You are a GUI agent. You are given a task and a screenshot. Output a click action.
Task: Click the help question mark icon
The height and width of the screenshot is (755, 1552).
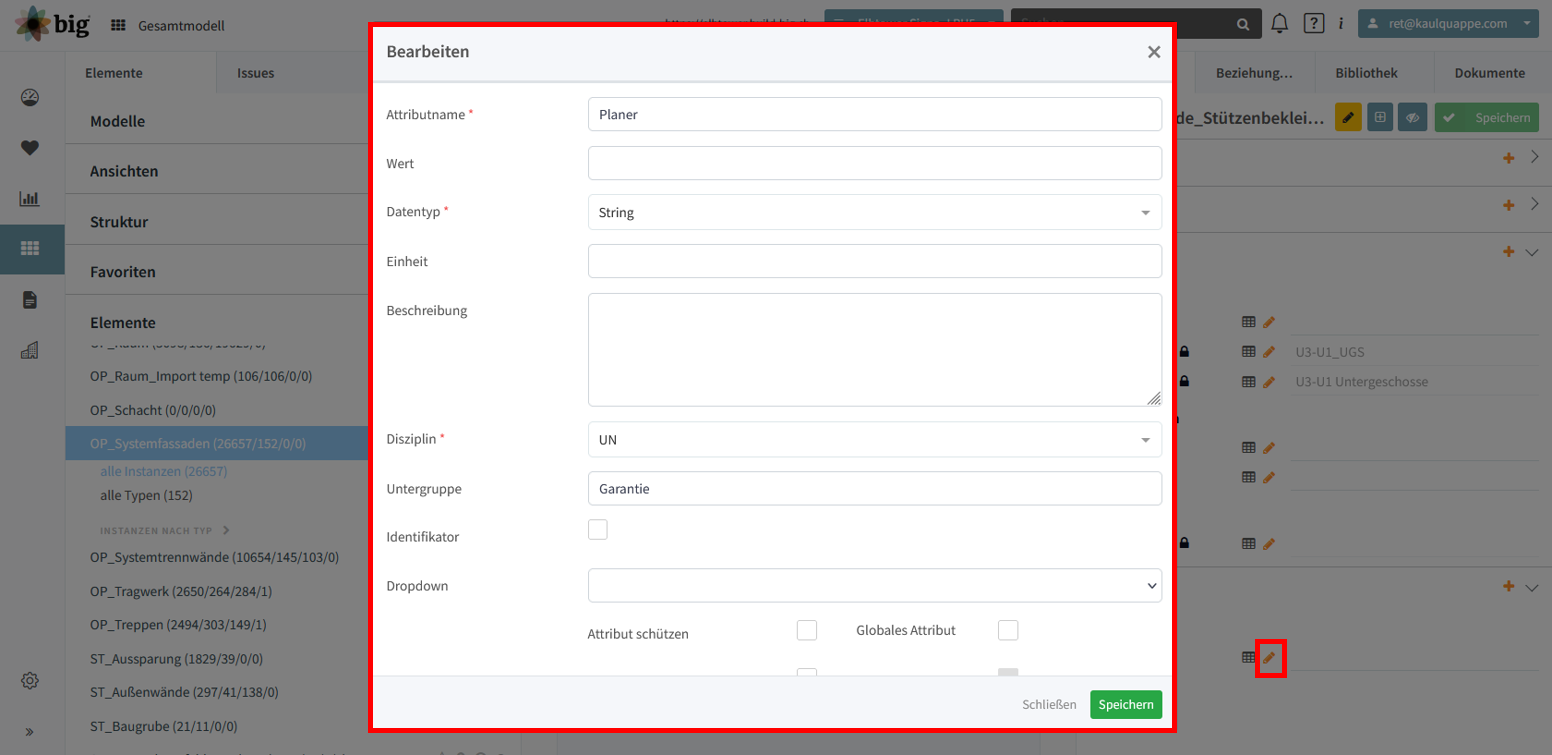[1314, 24]
